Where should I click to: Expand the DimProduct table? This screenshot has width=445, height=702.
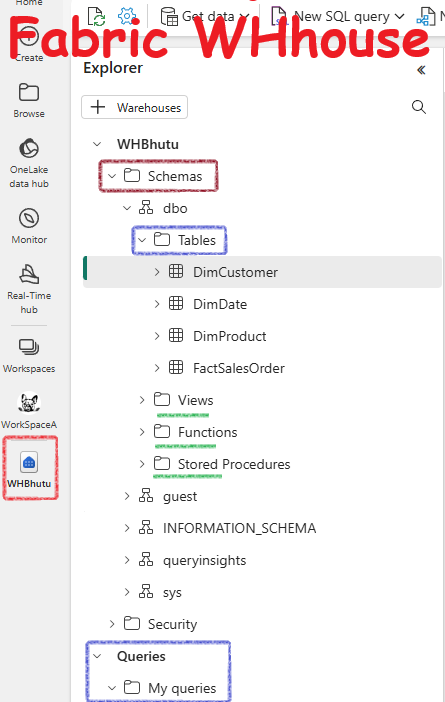157,336
